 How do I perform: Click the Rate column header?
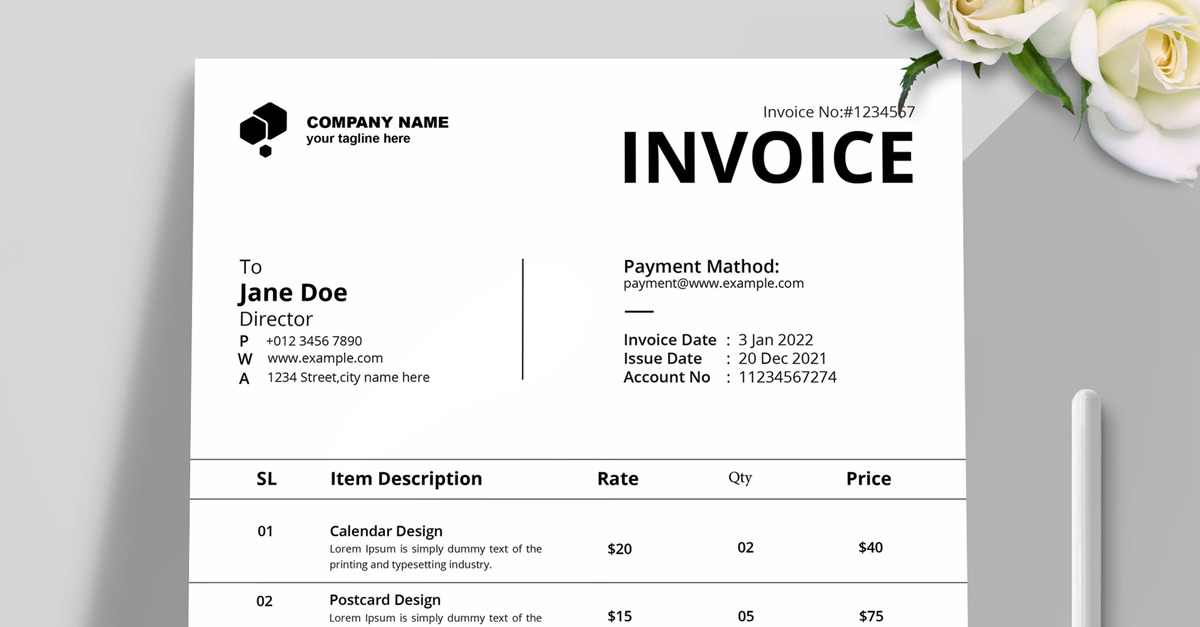(618, 479)
